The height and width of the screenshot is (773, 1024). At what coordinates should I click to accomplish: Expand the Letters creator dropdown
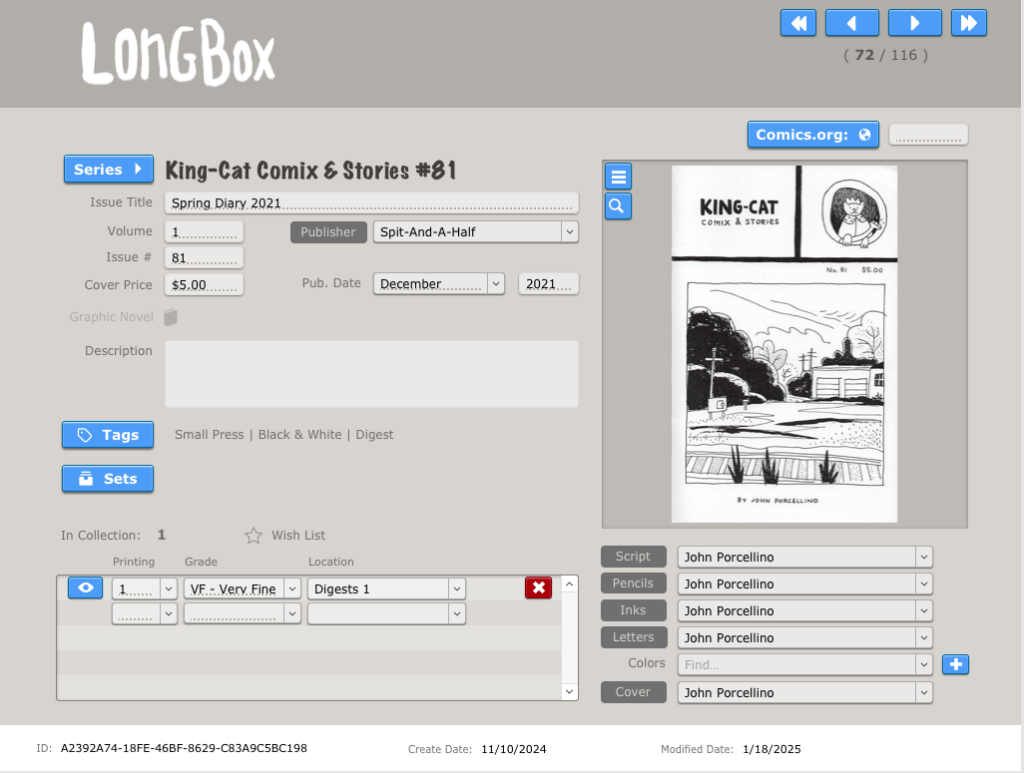click(923, 637)
